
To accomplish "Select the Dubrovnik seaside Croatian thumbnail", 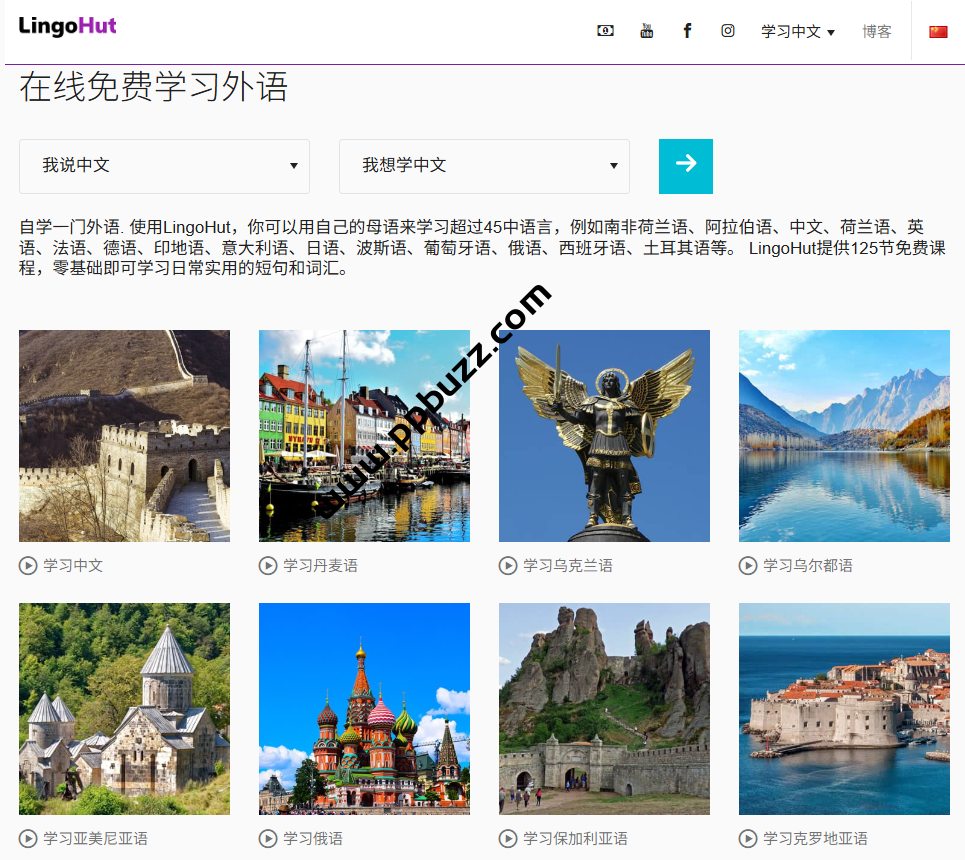I will pos(844,709).
